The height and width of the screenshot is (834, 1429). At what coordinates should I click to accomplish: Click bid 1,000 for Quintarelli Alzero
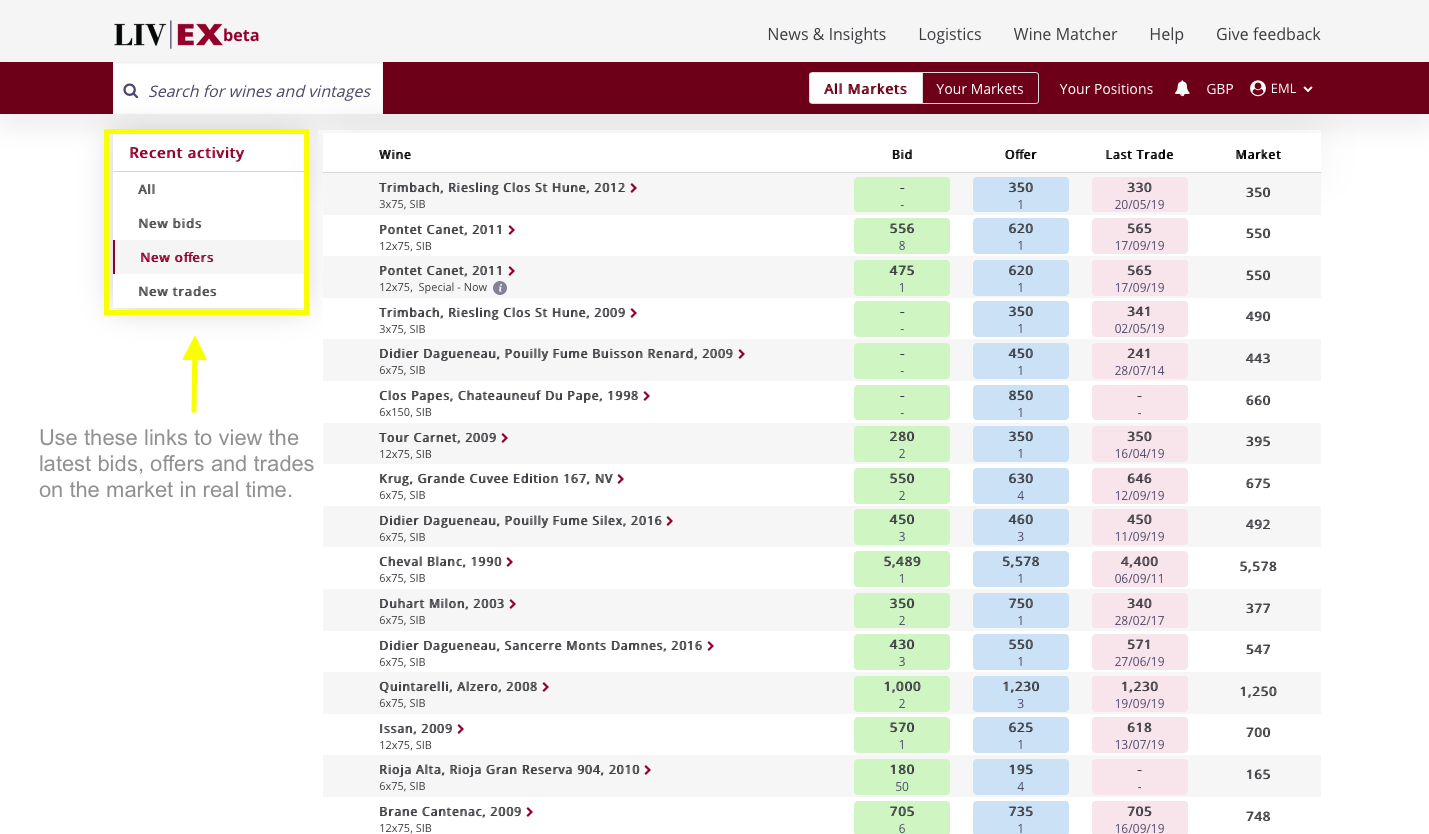click(x=902, y=694)
